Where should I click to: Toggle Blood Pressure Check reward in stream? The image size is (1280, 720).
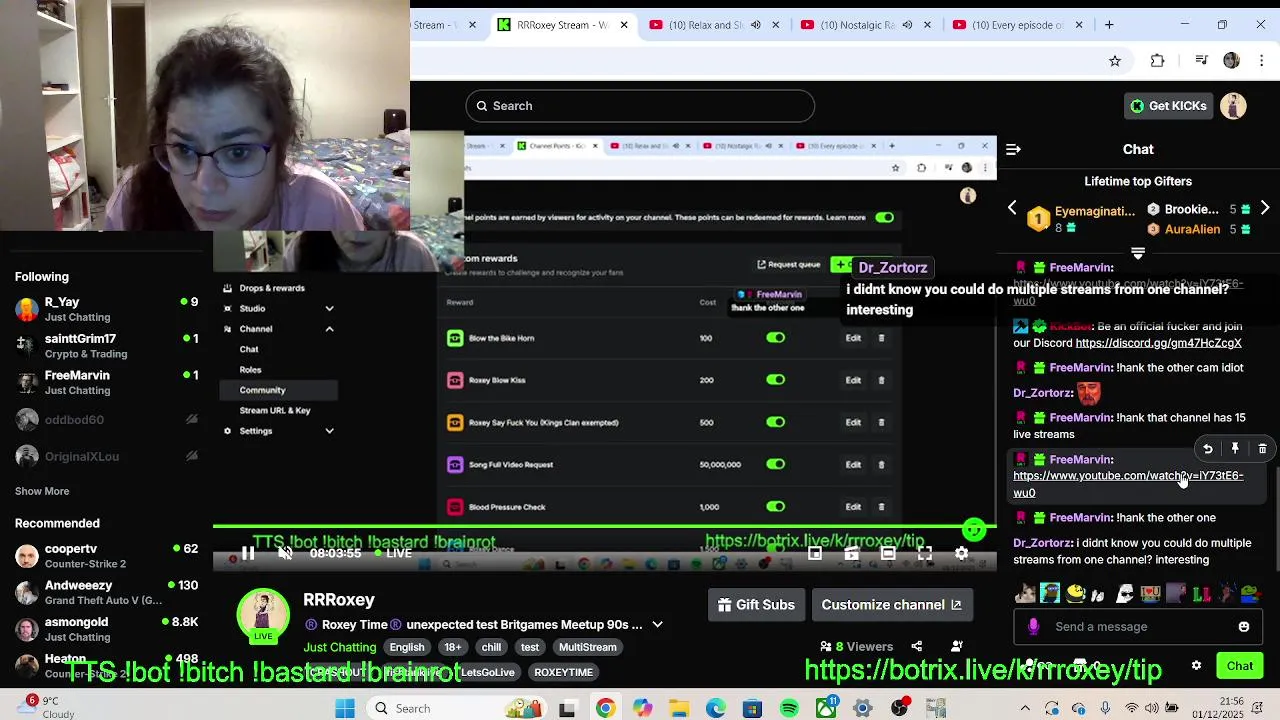point(776,507)
